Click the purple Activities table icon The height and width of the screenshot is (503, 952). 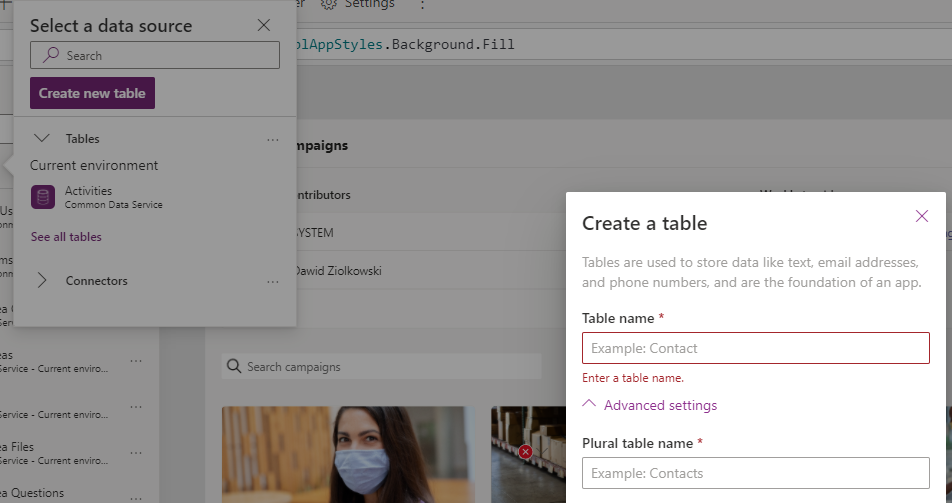[x=43, y=197]
